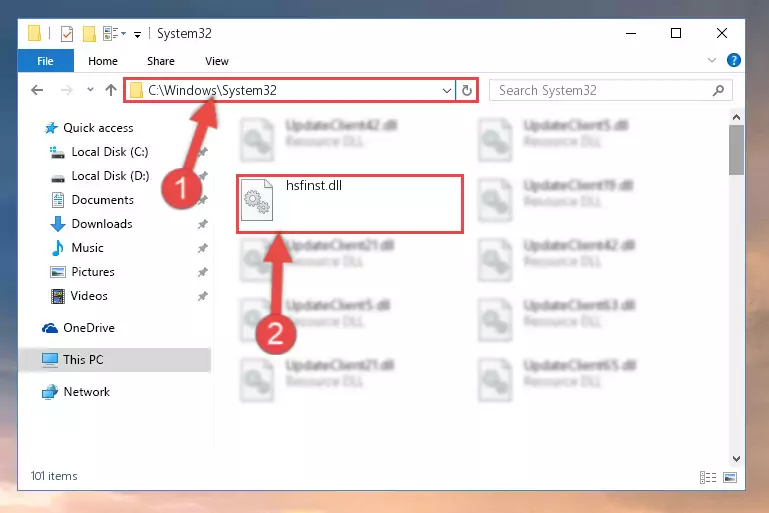Click the pin icon next to Music
This screenshot has width=769, height=513.
(x=203, y=248)
